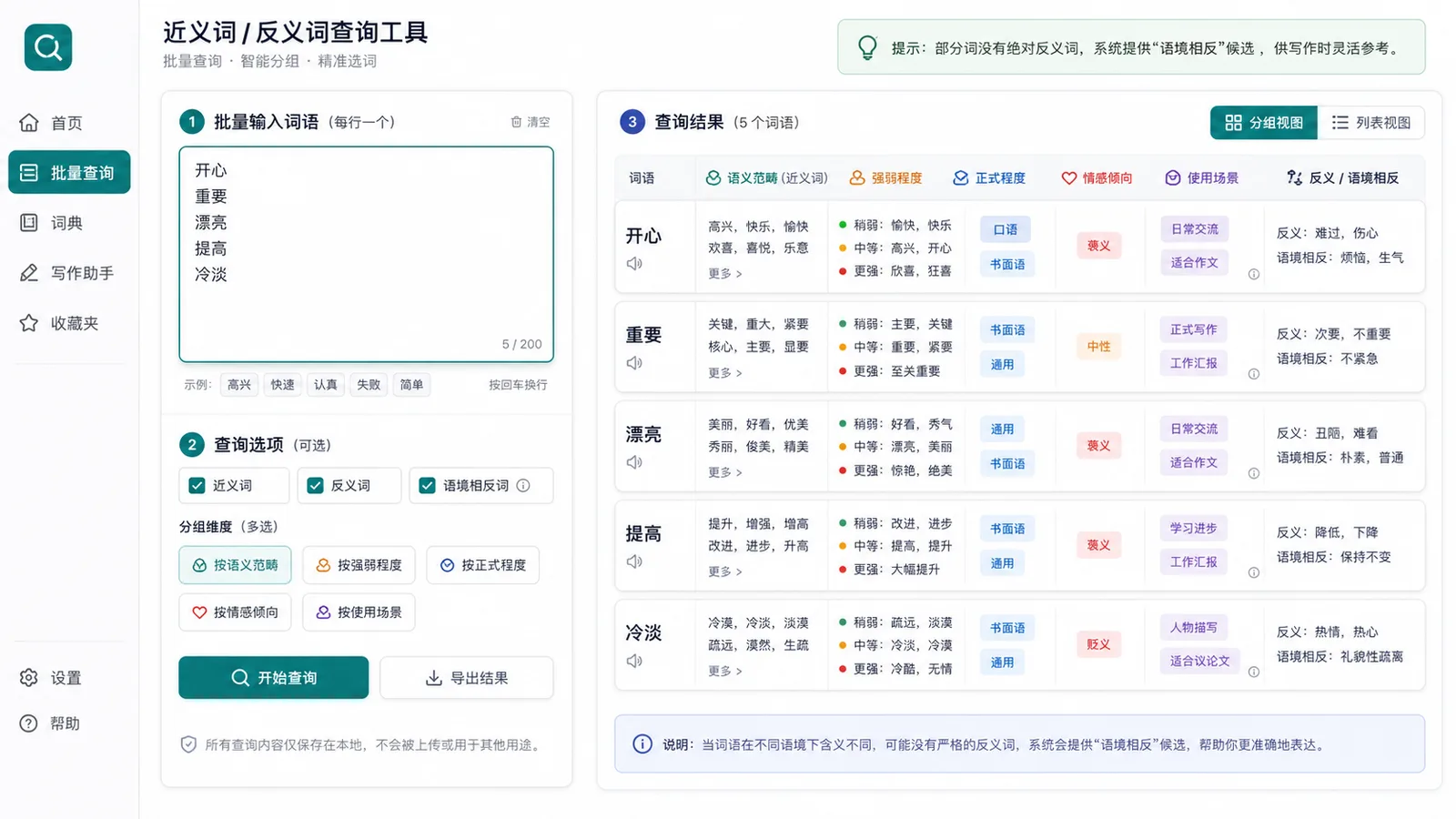Click the 收藏夹 star icon
Image resolution: width=1456 pixels, height=819 pixels.
tap(29, 323)
